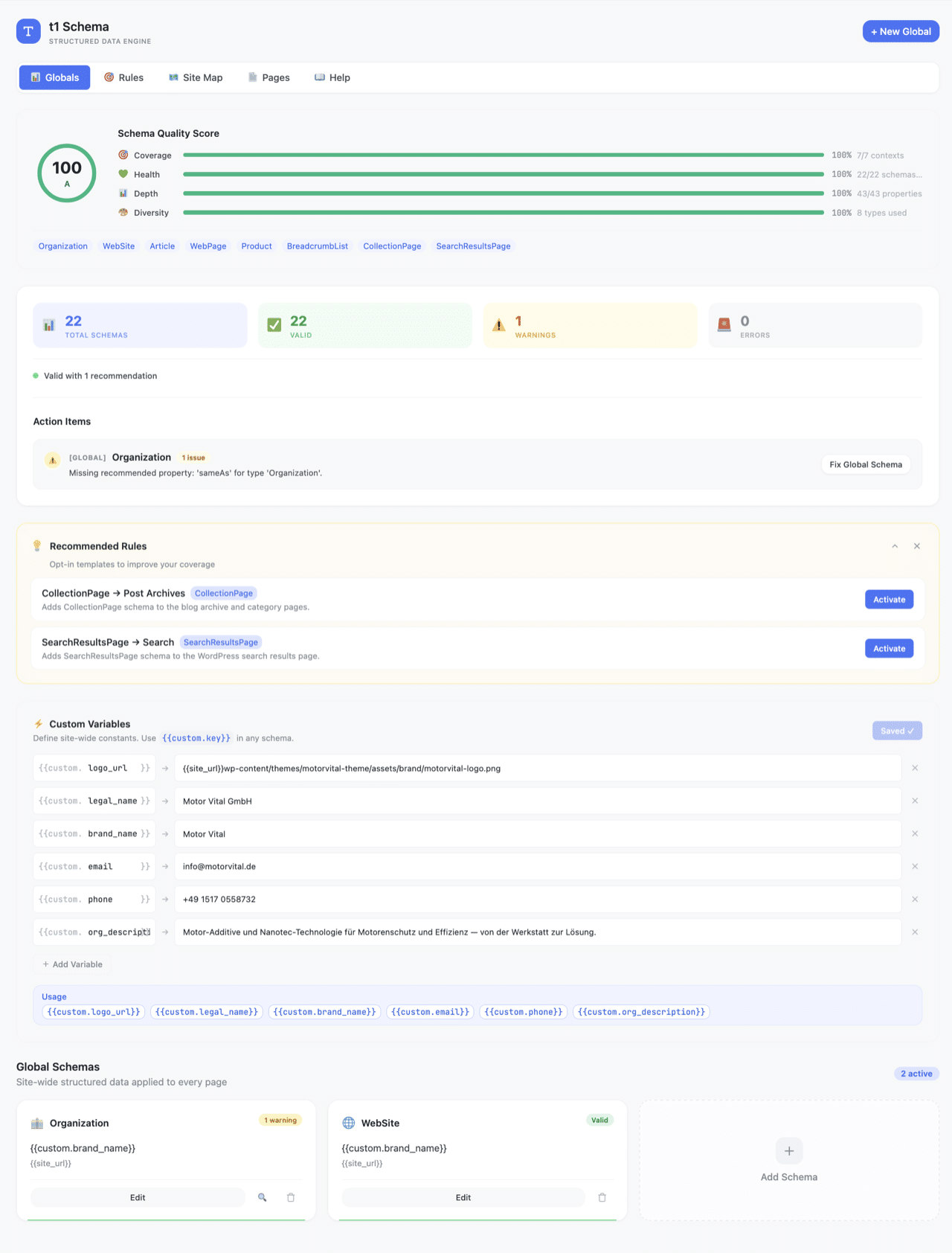Image resolution: width=952 pixels, height=1253 pixels.
Task: Remove the email custom variable
Action: click(915, 866)
